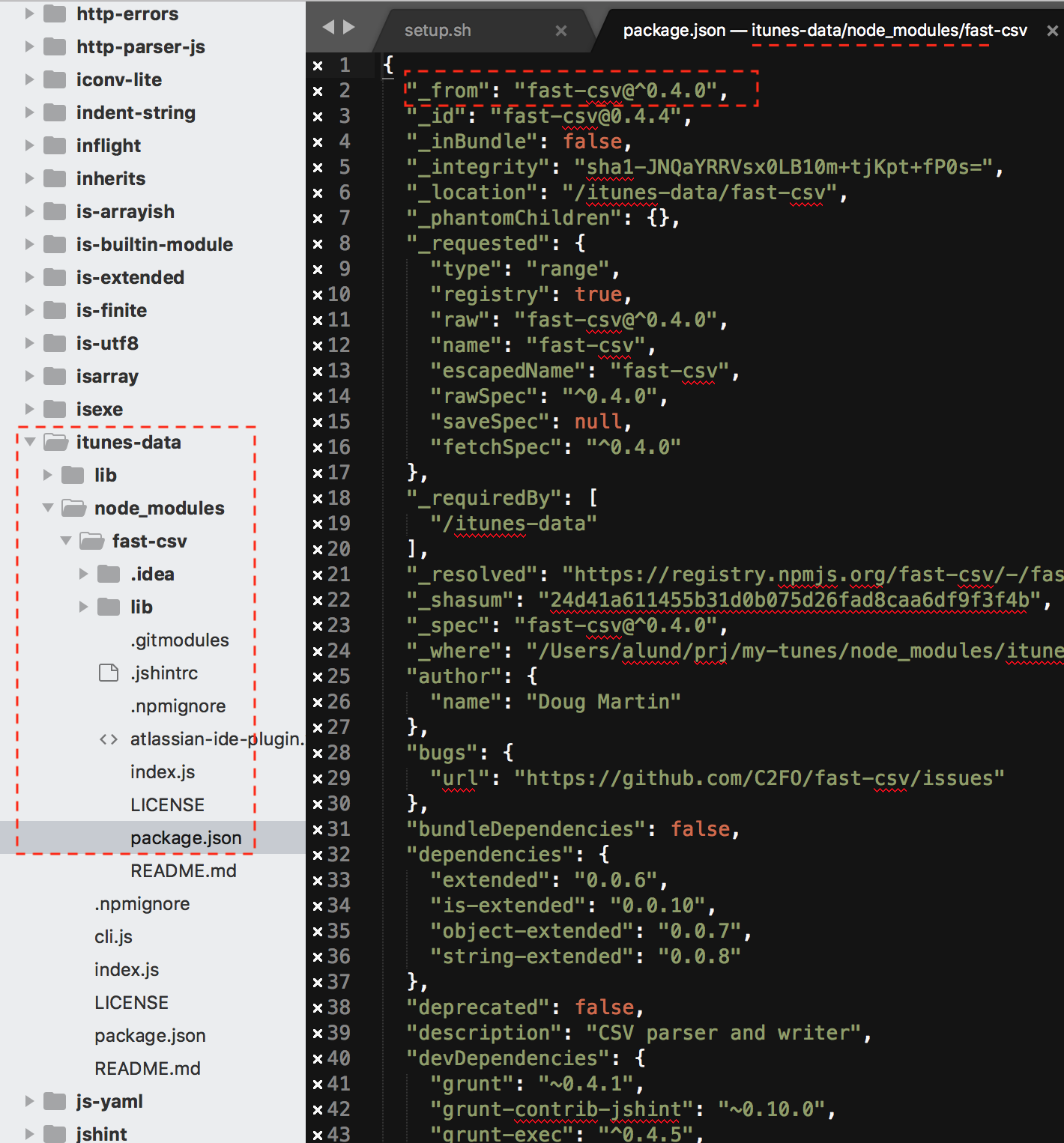
Task: Close the package.json tab
Action: [x=1052, y=31]
